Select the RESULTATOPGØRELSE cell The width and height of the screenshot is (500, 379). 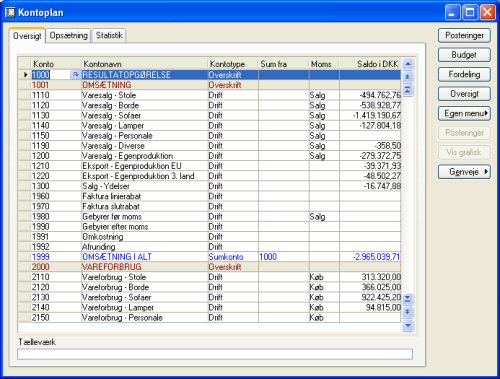coord(145,75)
